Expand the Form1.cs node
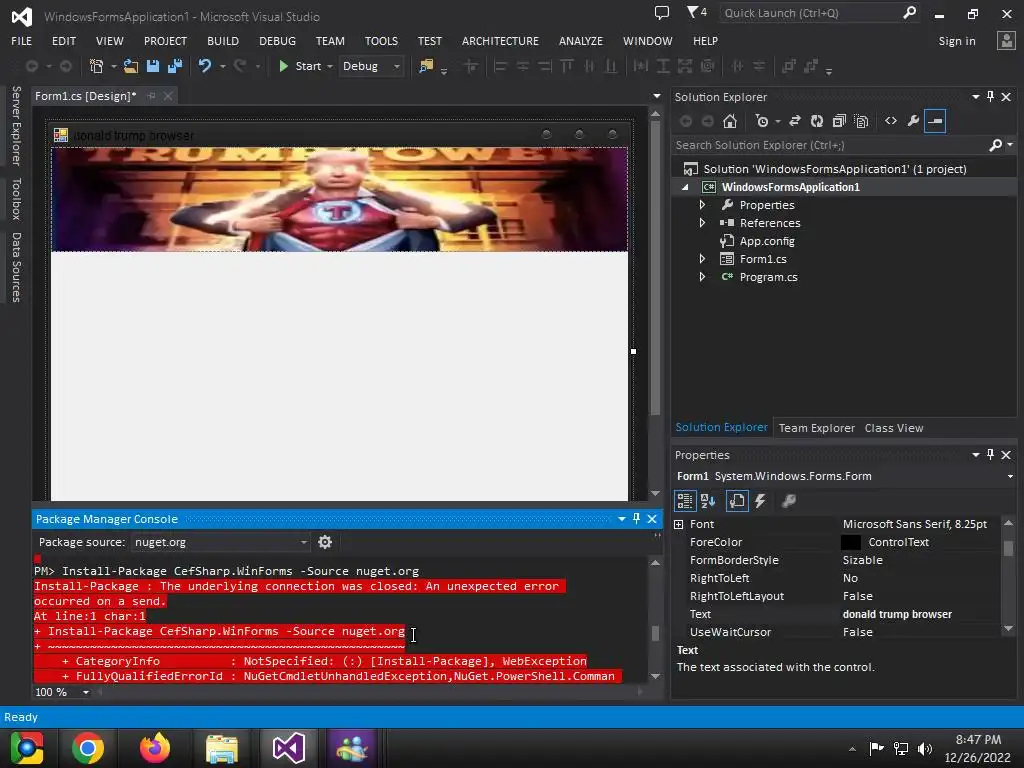Viewport: 1024px width, 768px height. 702,259
